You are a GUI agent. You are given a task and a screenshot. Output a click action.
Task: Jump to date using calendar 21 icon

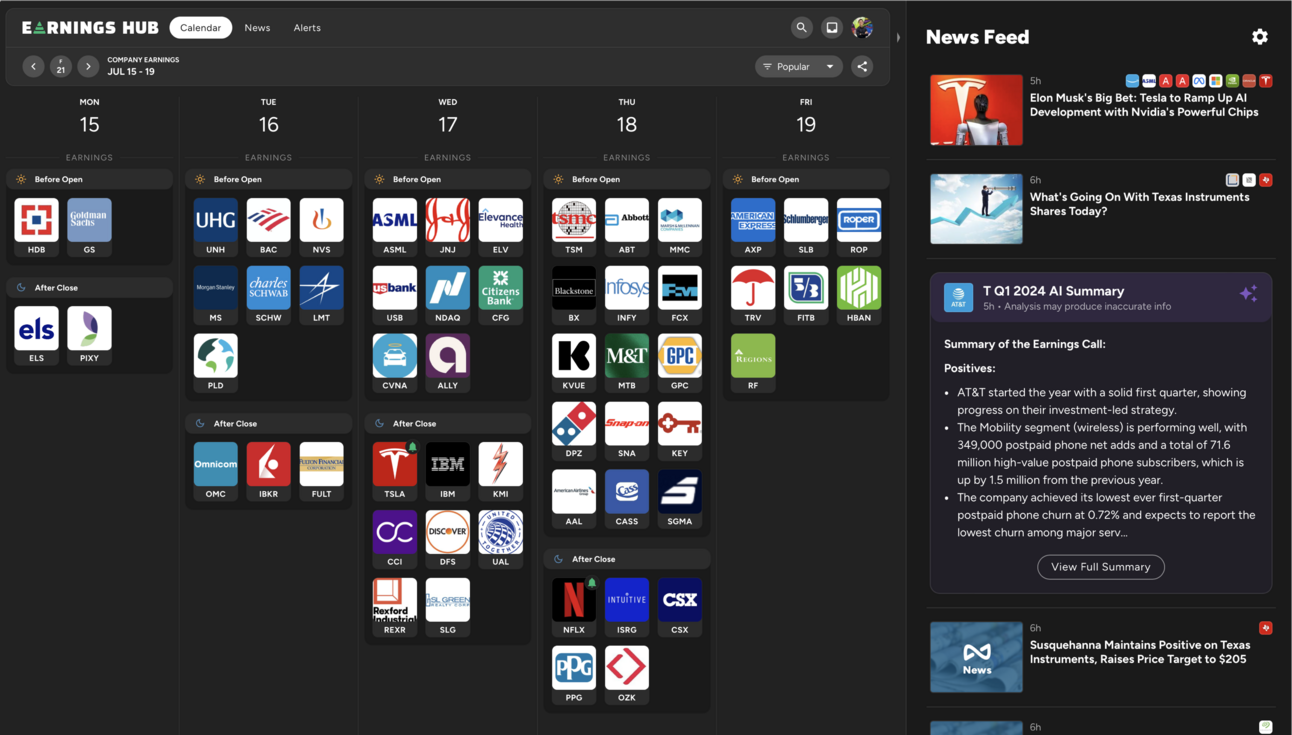click(x=61, y=67)
